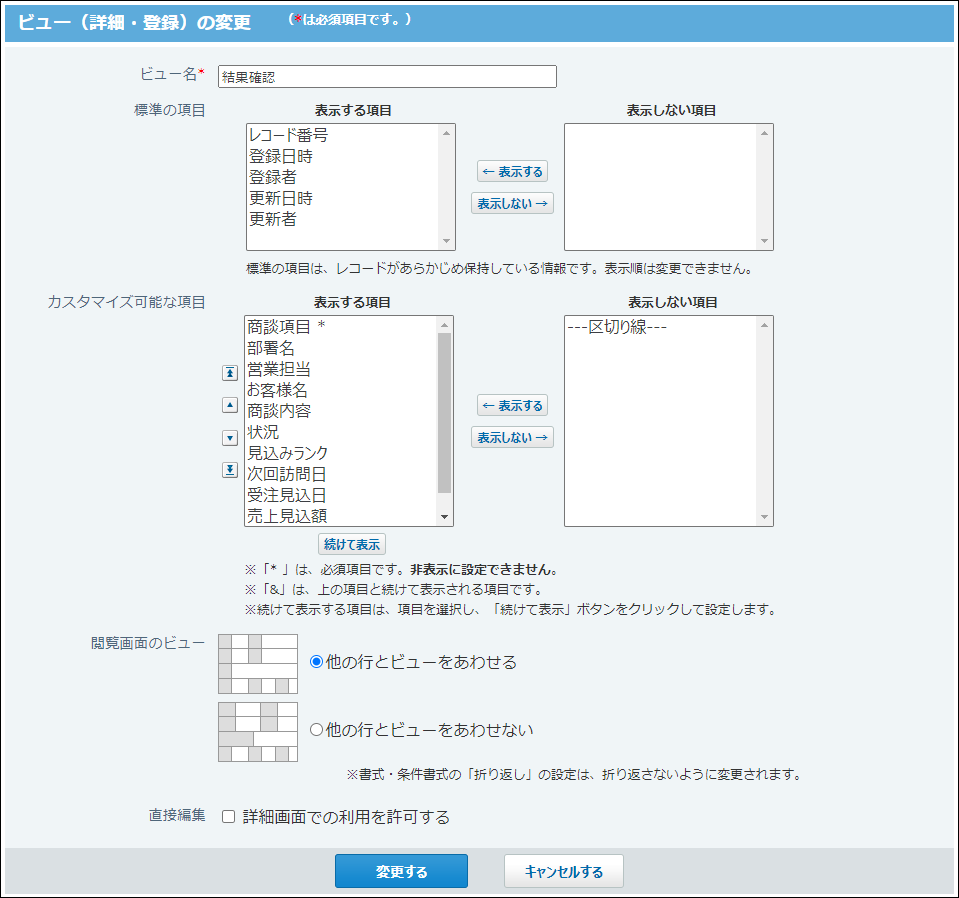Select 他の行とビューをあわせない radio option
The width and height of the screenshot is (959, 898).
coord(316,729)
